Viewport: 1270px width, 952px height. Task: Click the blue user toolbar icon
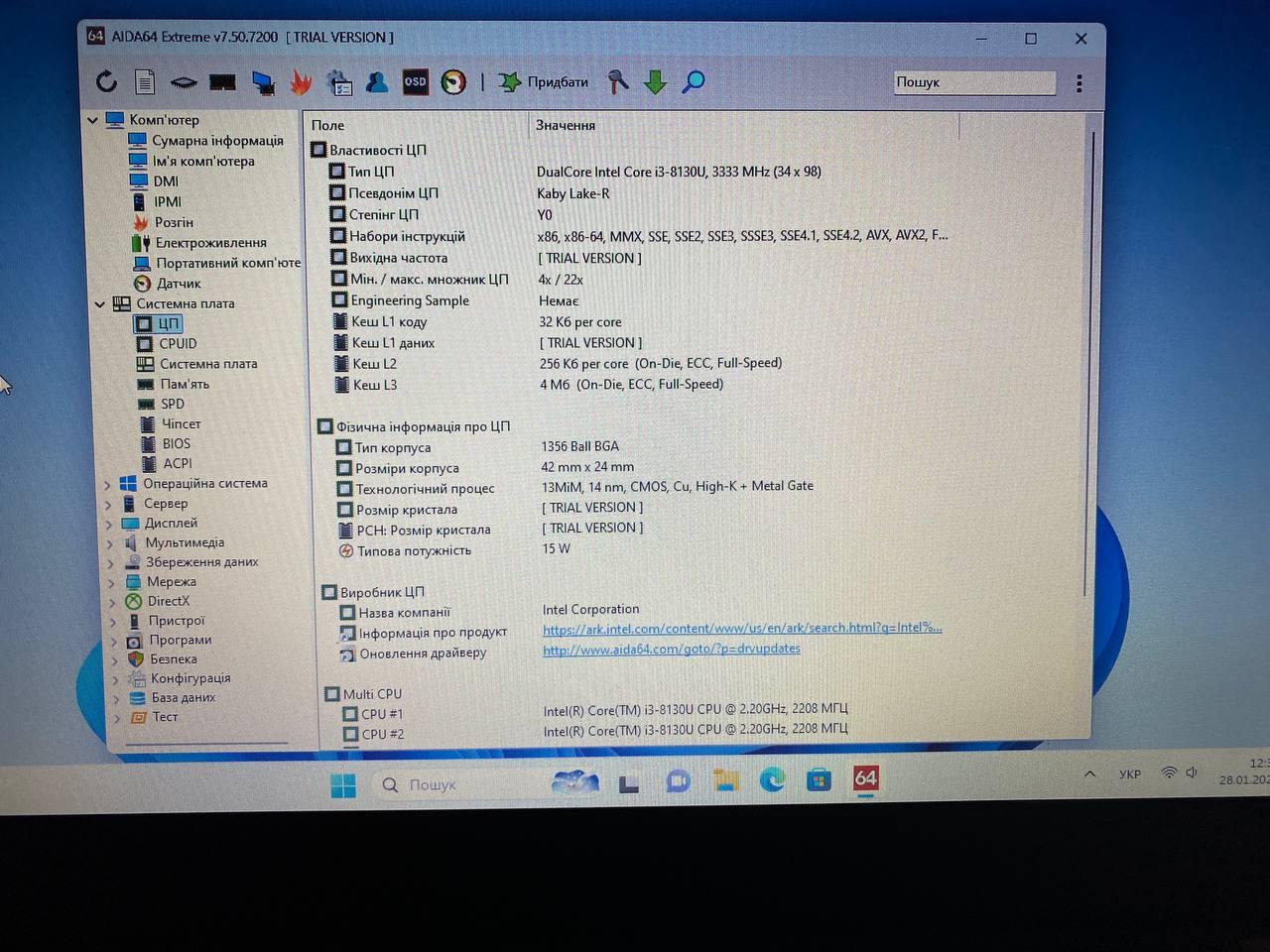[377, 82]
